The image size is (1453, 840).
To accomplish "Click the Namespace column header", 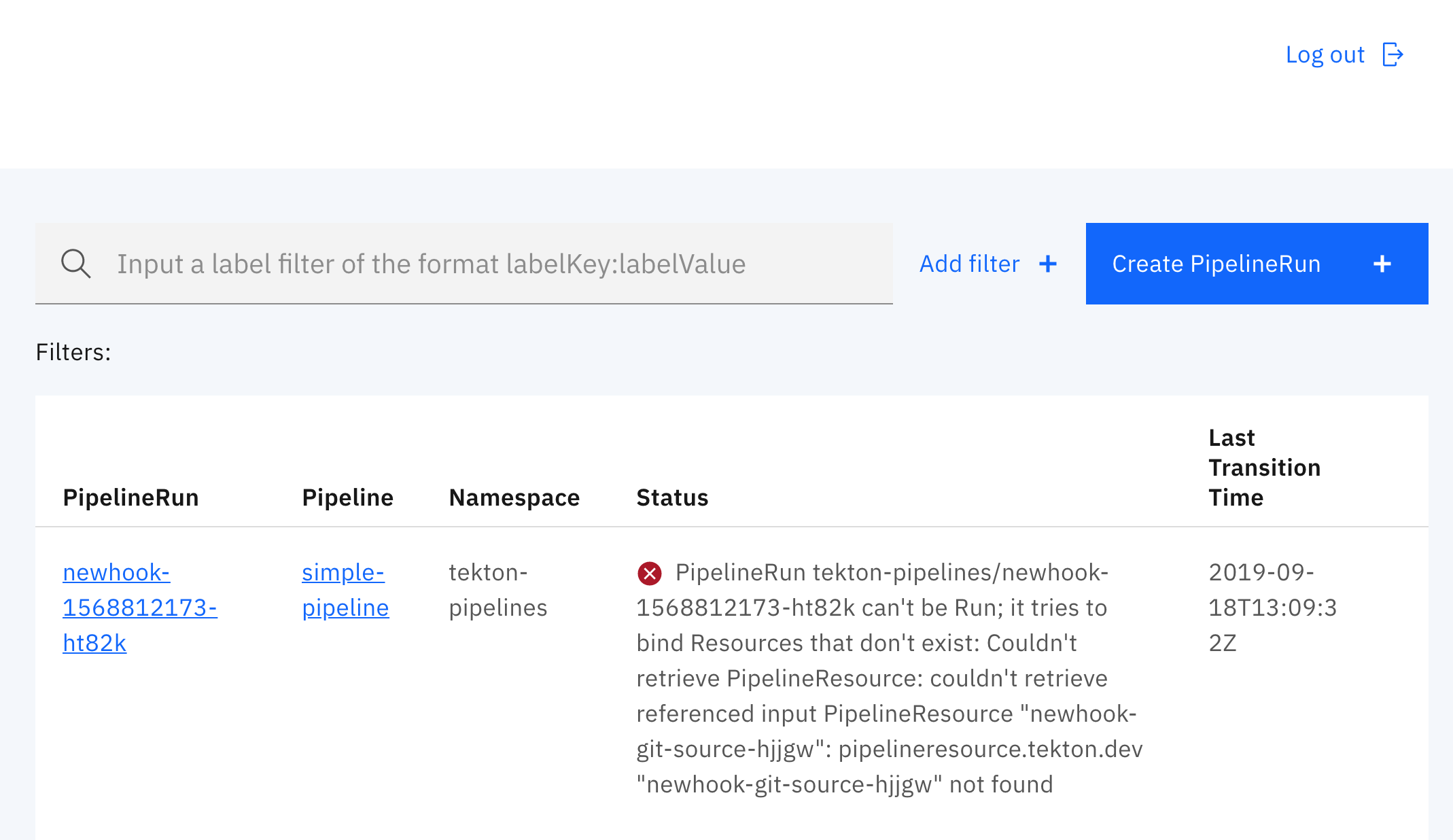I will coord(514,497).
